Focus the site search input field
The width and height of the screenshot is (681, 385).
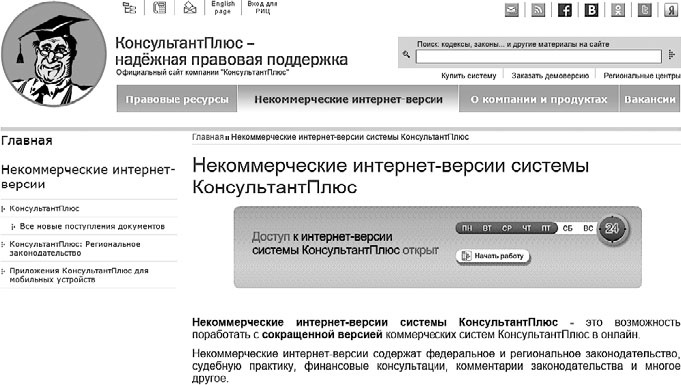pos(539,56)
